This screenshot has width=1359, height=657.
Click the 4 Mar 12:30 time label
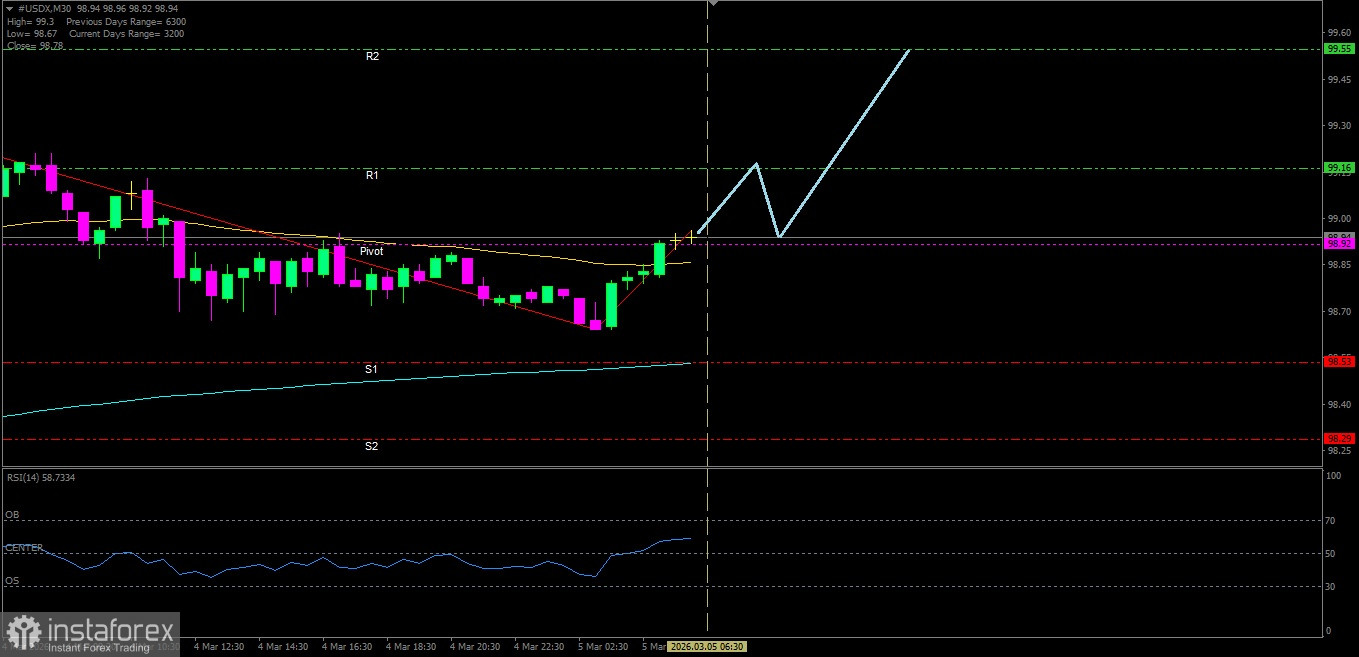[218, 647]
